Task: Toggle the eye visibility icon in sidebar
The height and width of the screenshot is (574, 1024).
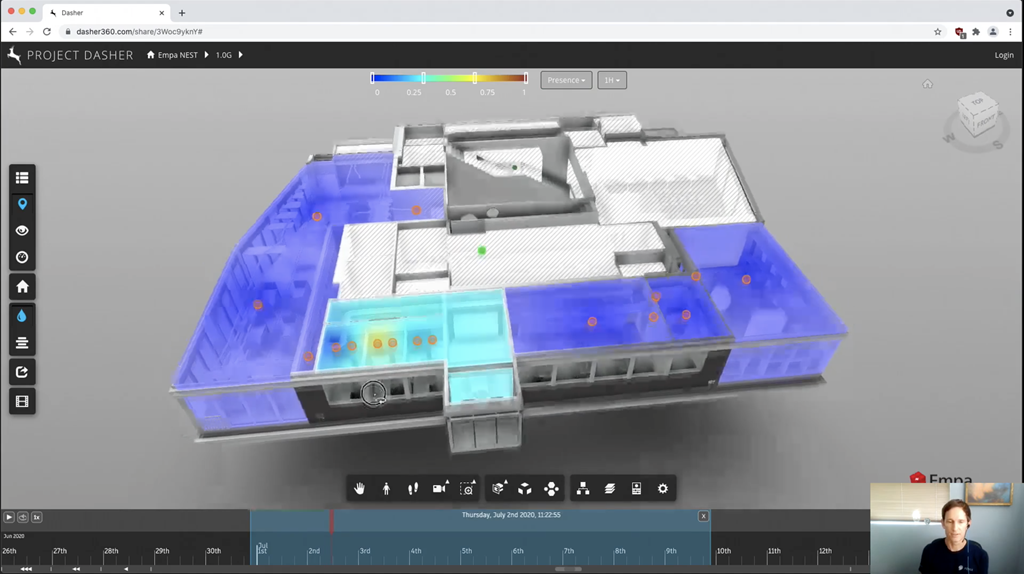Action: coord(22,230)
